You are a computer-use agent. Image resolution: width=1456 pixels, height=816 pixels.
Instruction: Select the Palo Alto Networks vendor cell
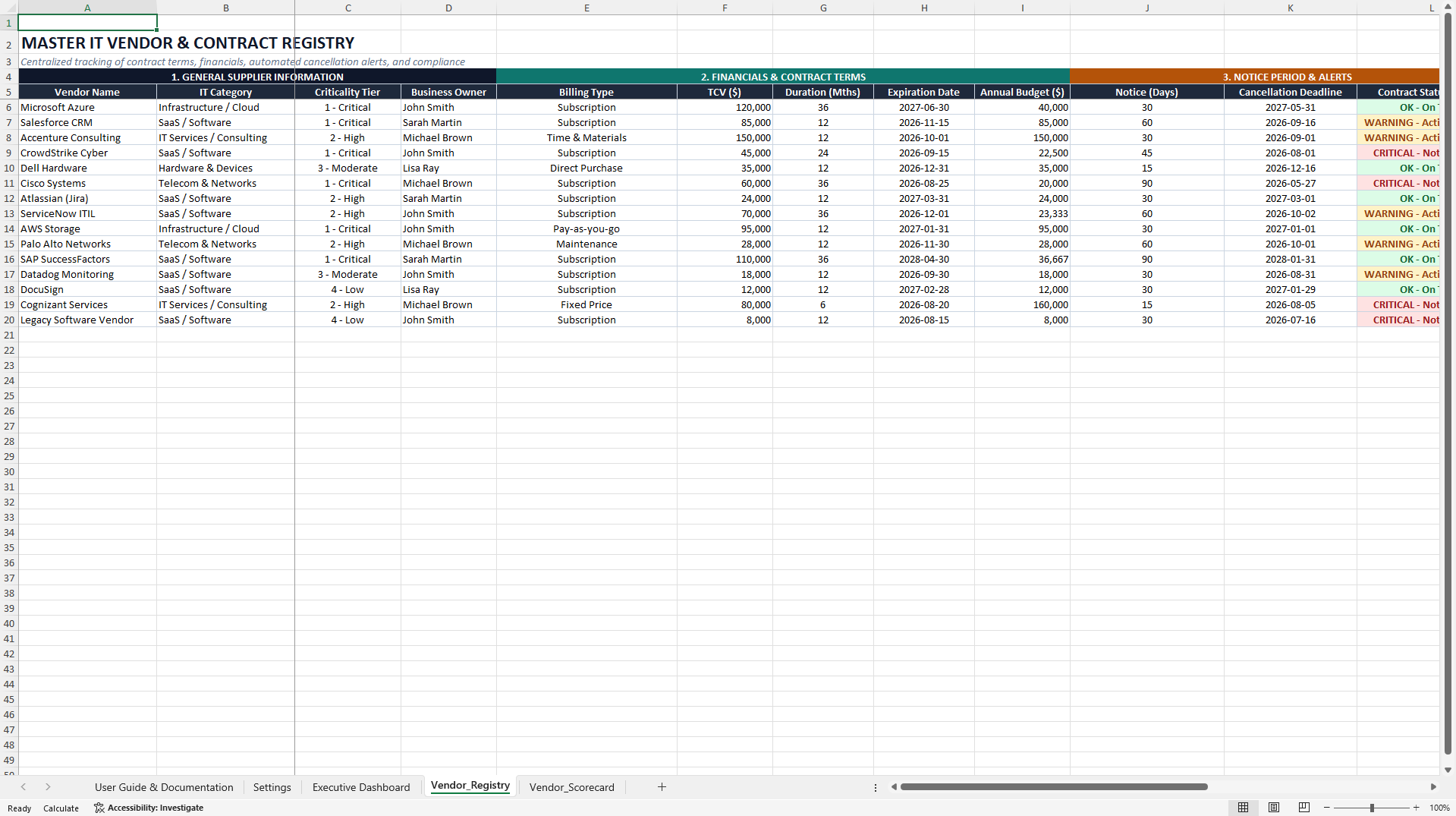pyautogui.click(x=87, y=244)
